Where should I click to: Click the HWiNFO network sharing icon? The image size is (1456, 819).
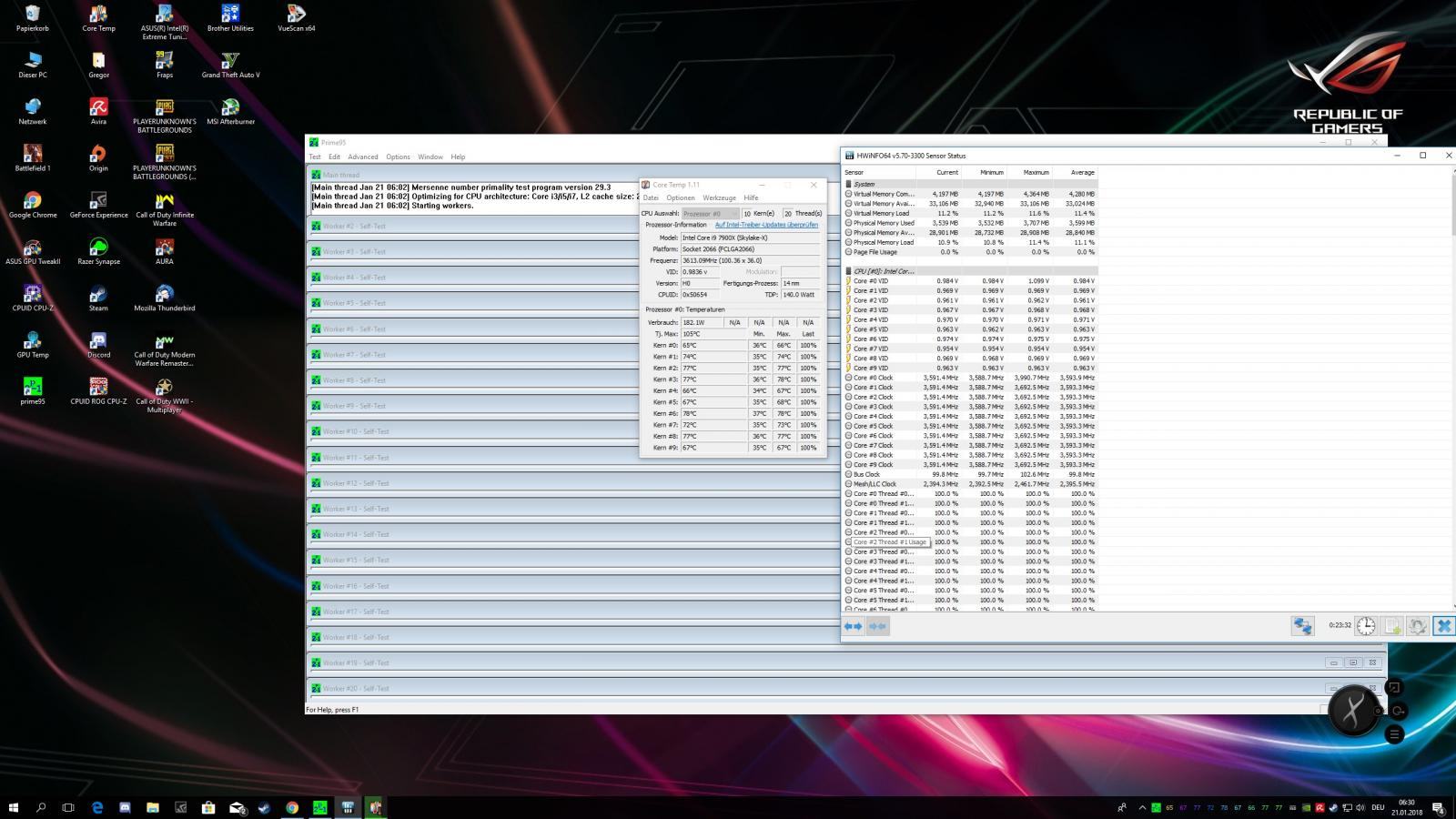[1302, 626]
